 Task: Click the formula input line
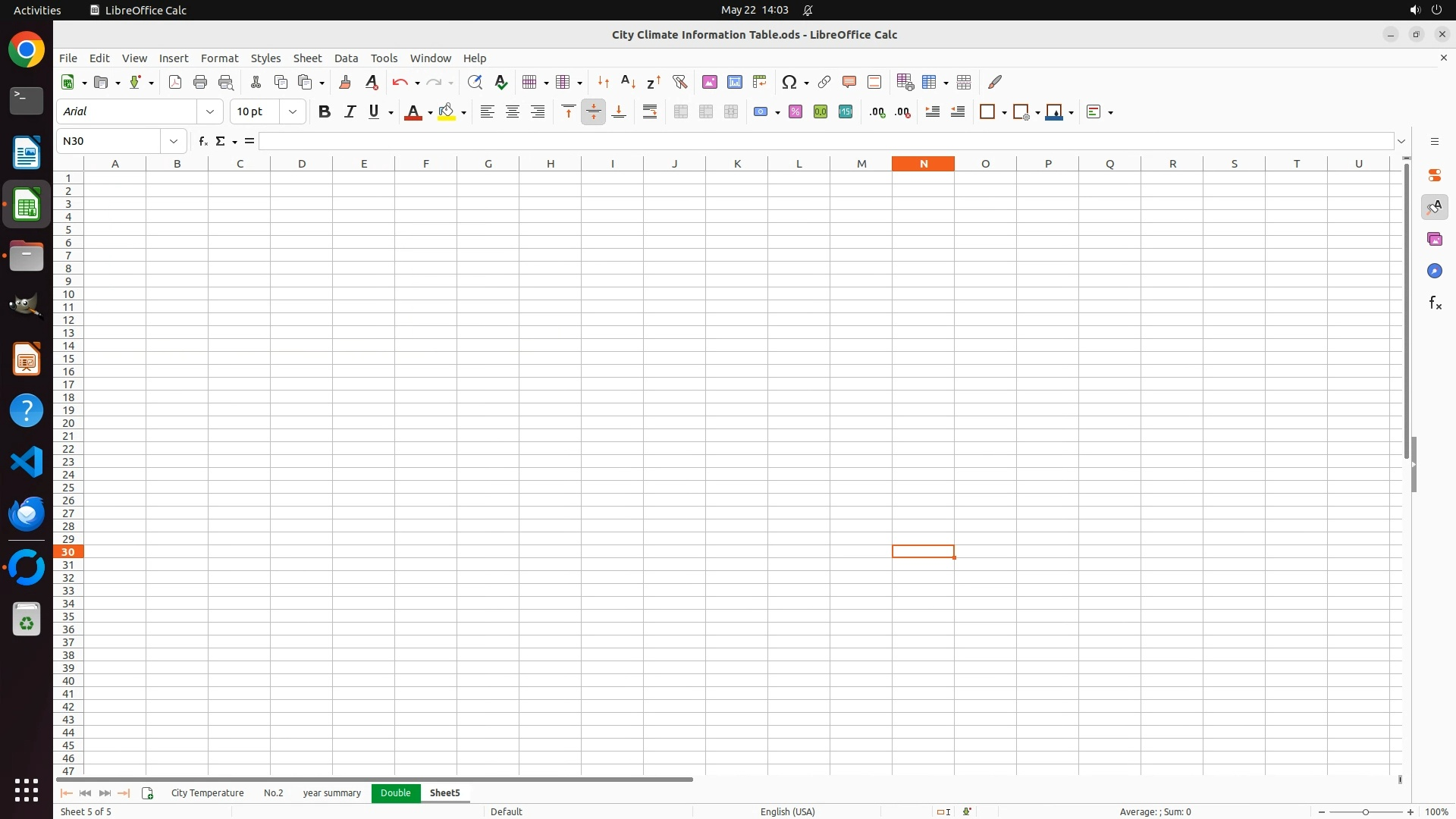pyautogui.click(x=825, y=141)
